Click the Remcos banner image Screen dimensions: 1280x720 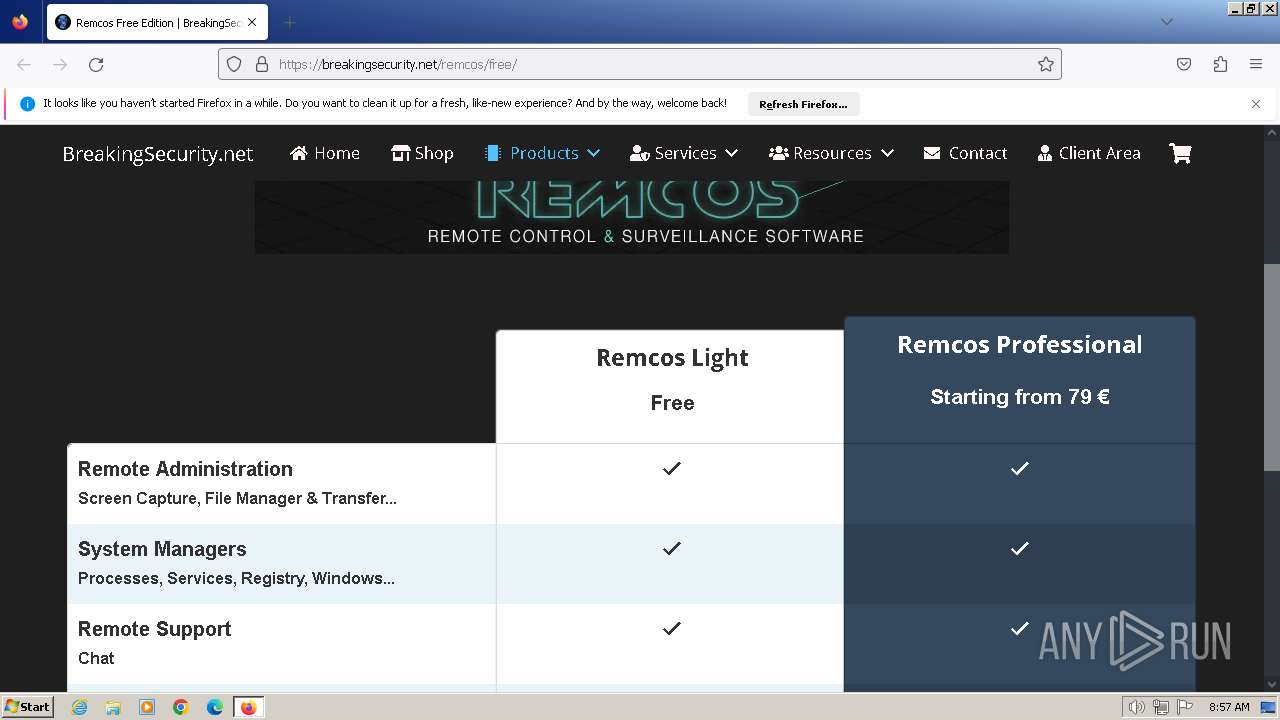[631, 217]
